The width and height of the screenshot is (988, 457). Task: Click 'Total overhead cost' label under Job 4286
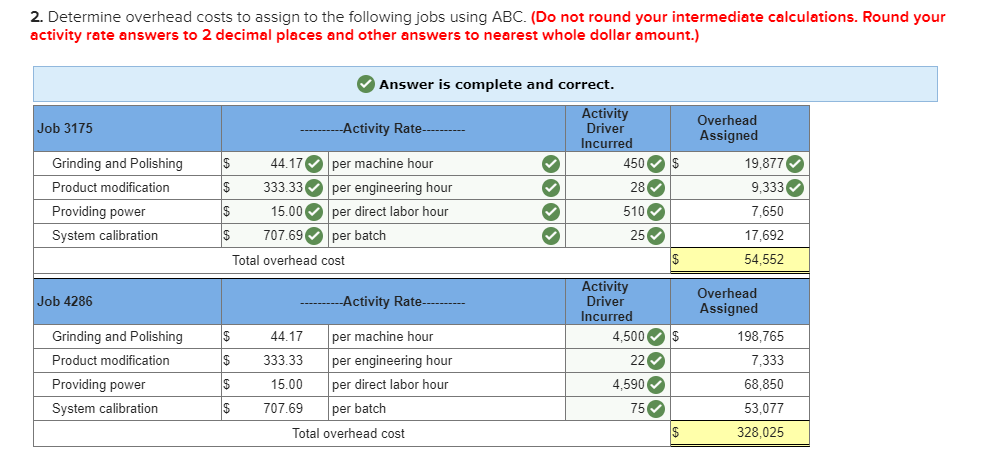point(348,434)
